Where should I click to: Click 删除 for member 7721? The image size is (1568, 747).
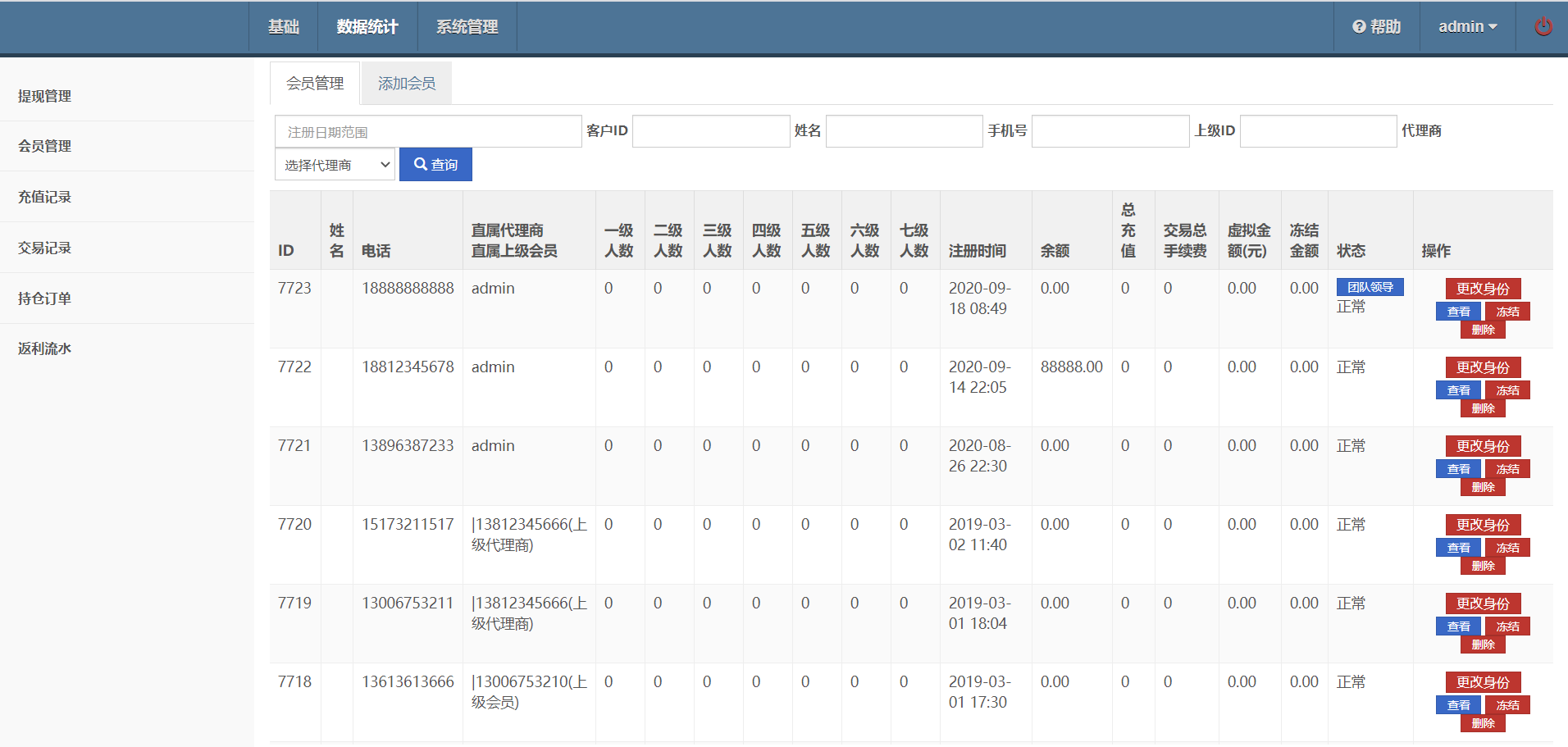[1483, 487]
